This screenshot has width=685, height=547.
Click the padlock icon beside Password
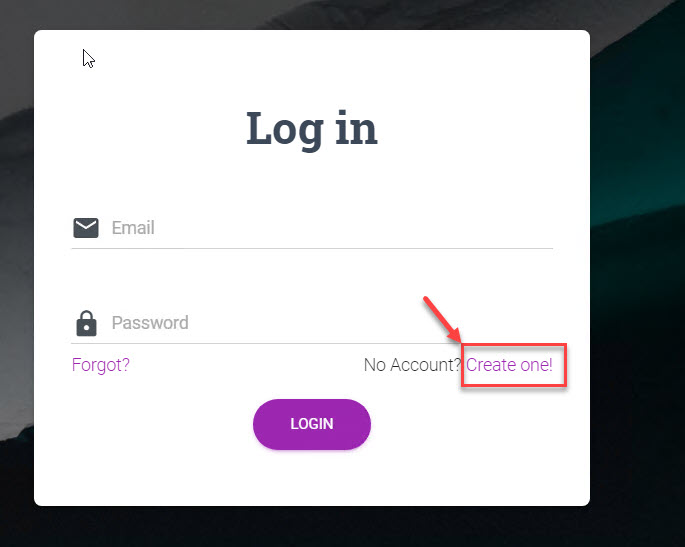(86, 323)
